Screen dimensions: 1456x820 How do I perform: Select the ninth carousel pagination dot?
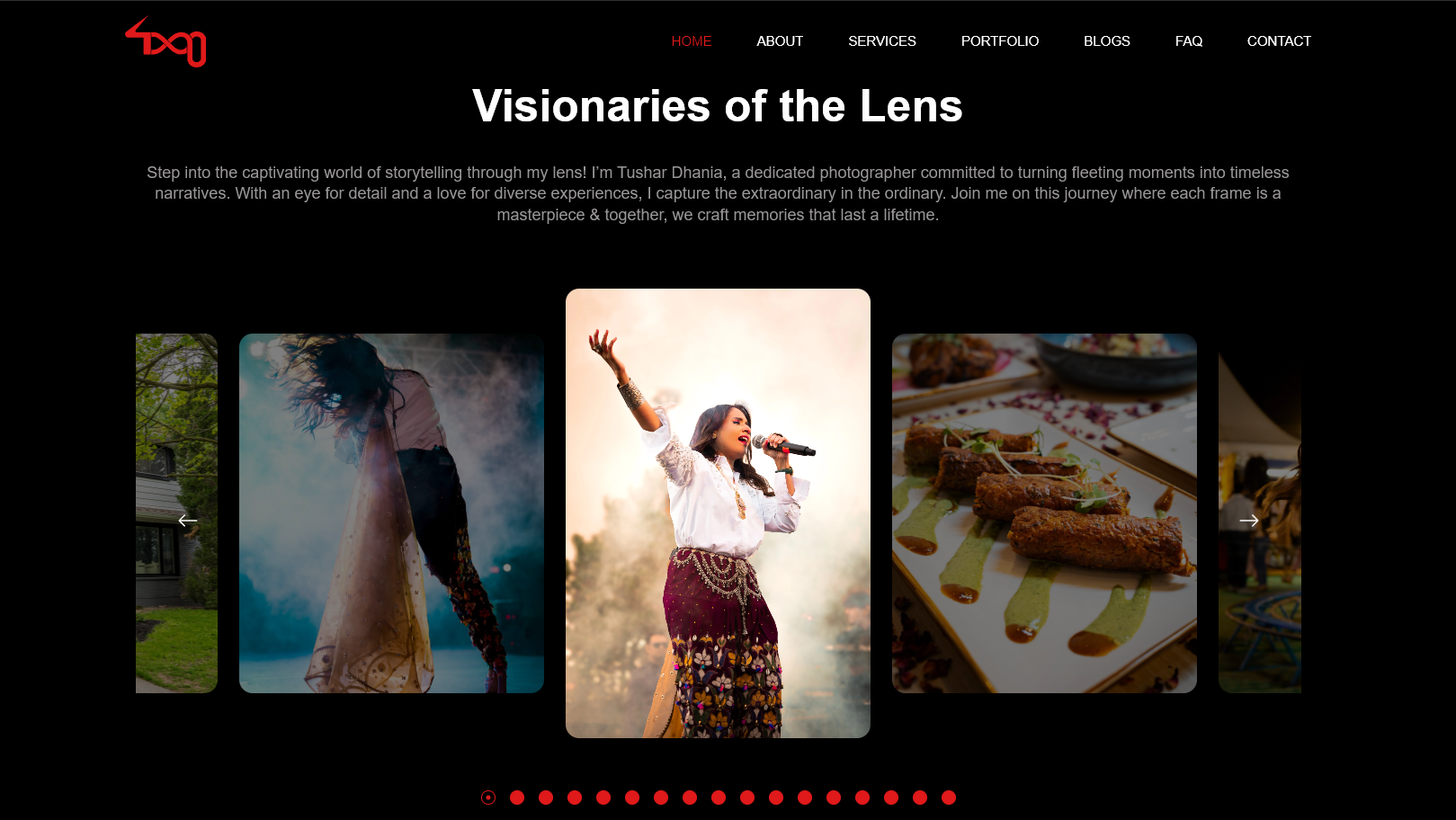coord(719,798)
